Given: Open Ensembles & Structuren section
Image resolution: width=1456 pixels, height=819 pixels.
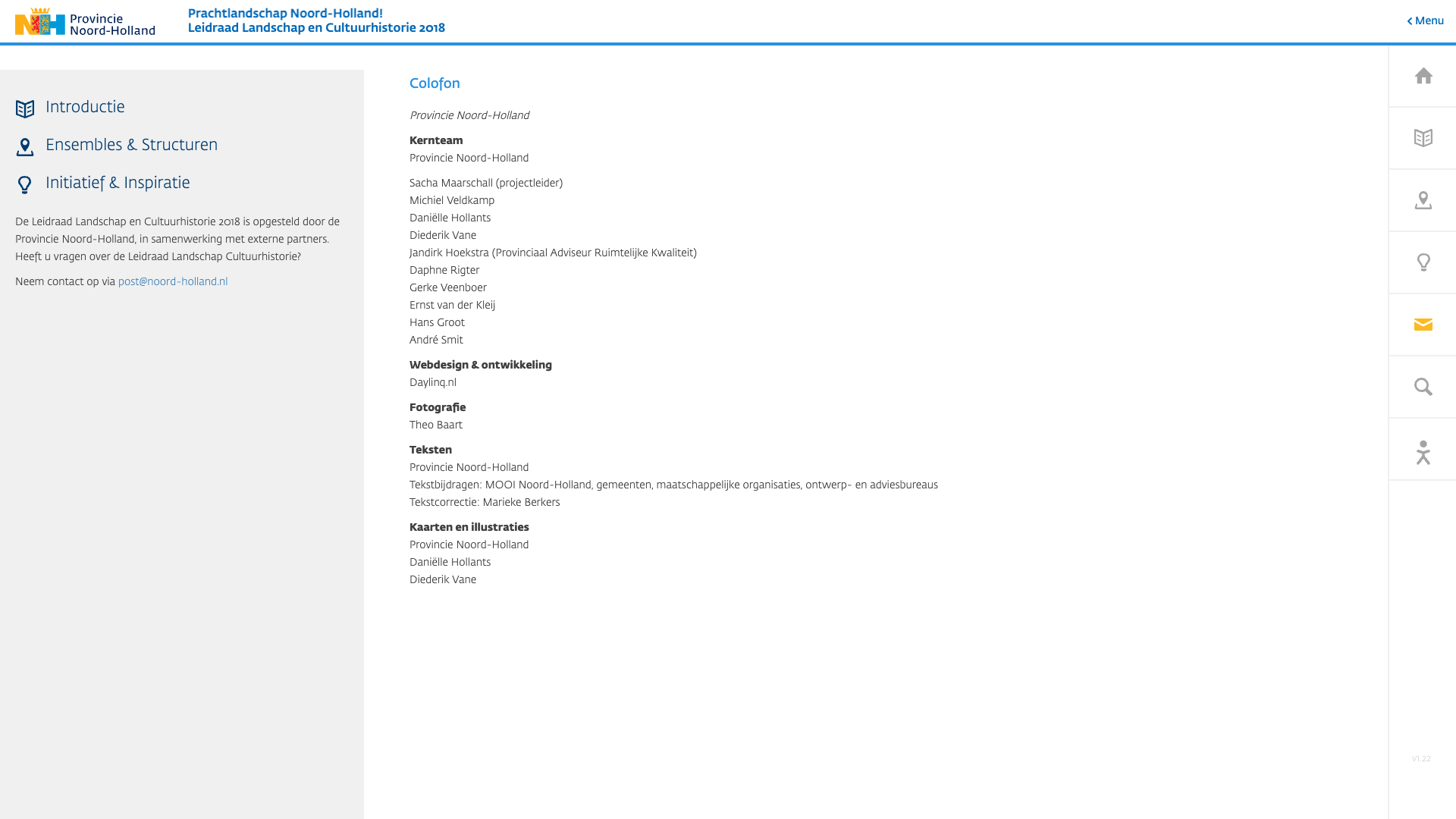Looking at the screenshot, I should coord(131,145).
